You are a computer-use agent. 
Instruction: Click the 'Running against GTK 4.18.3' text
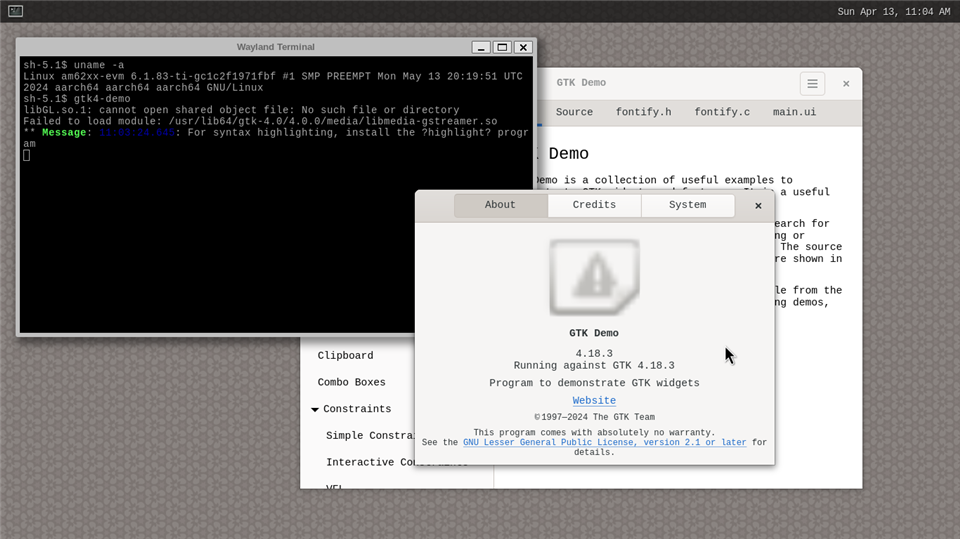point(594,366)
